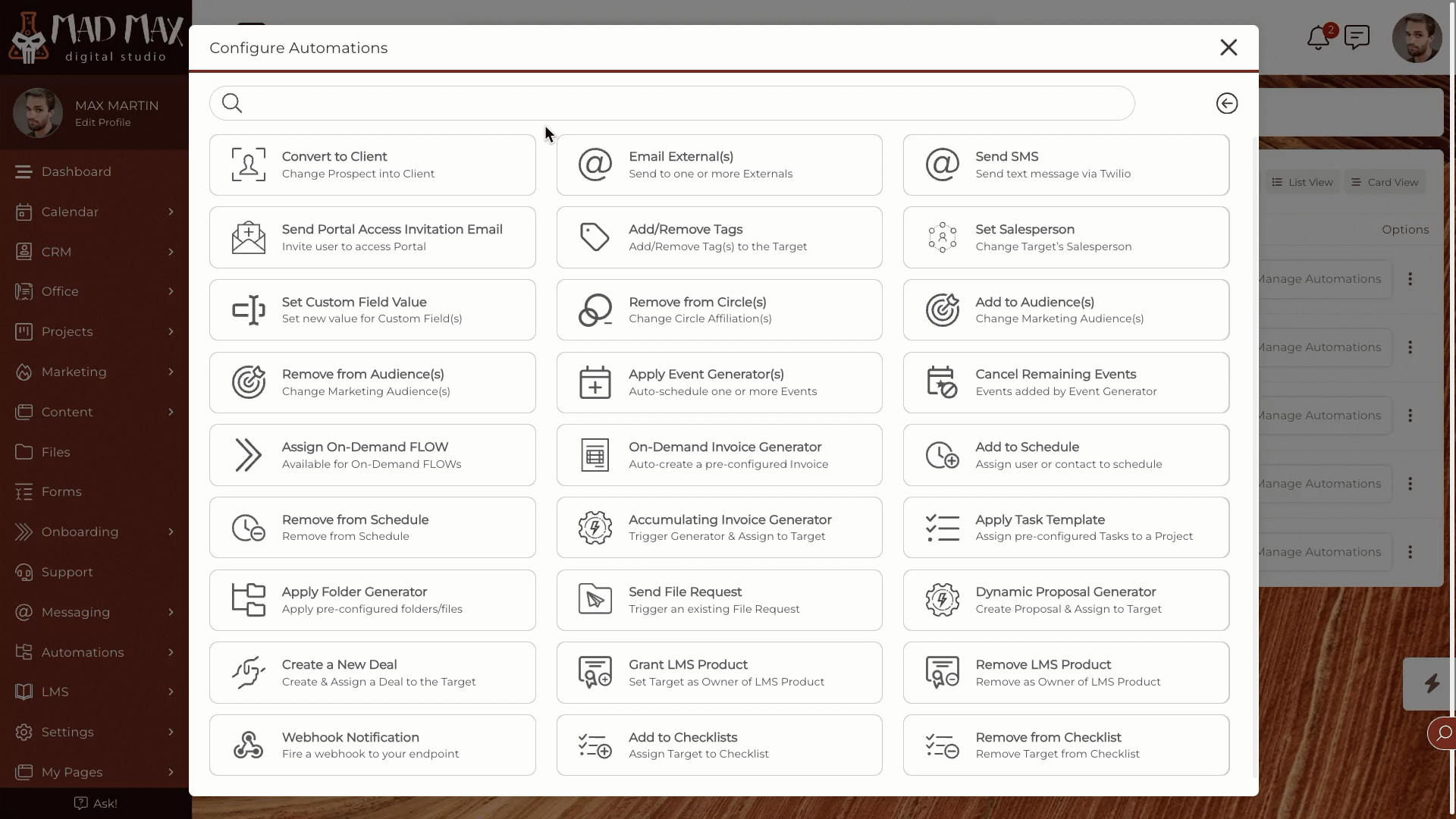
Task: Select the Add/Remove Tags icon
Action: [x=595, y=237]
